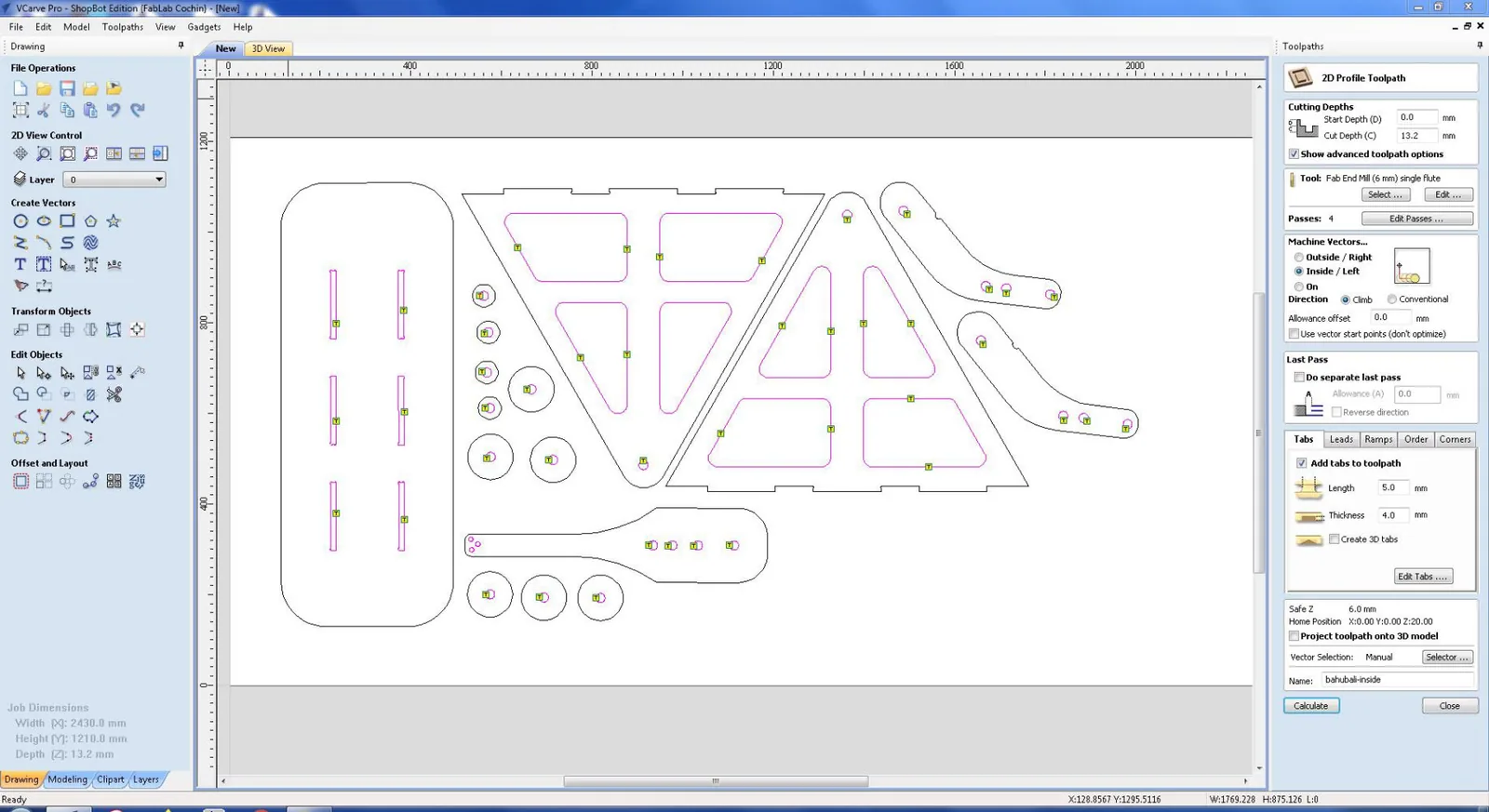This screenshot has height=812, width=1489.
Task: Click the Calculate button
Action: 1311,706
